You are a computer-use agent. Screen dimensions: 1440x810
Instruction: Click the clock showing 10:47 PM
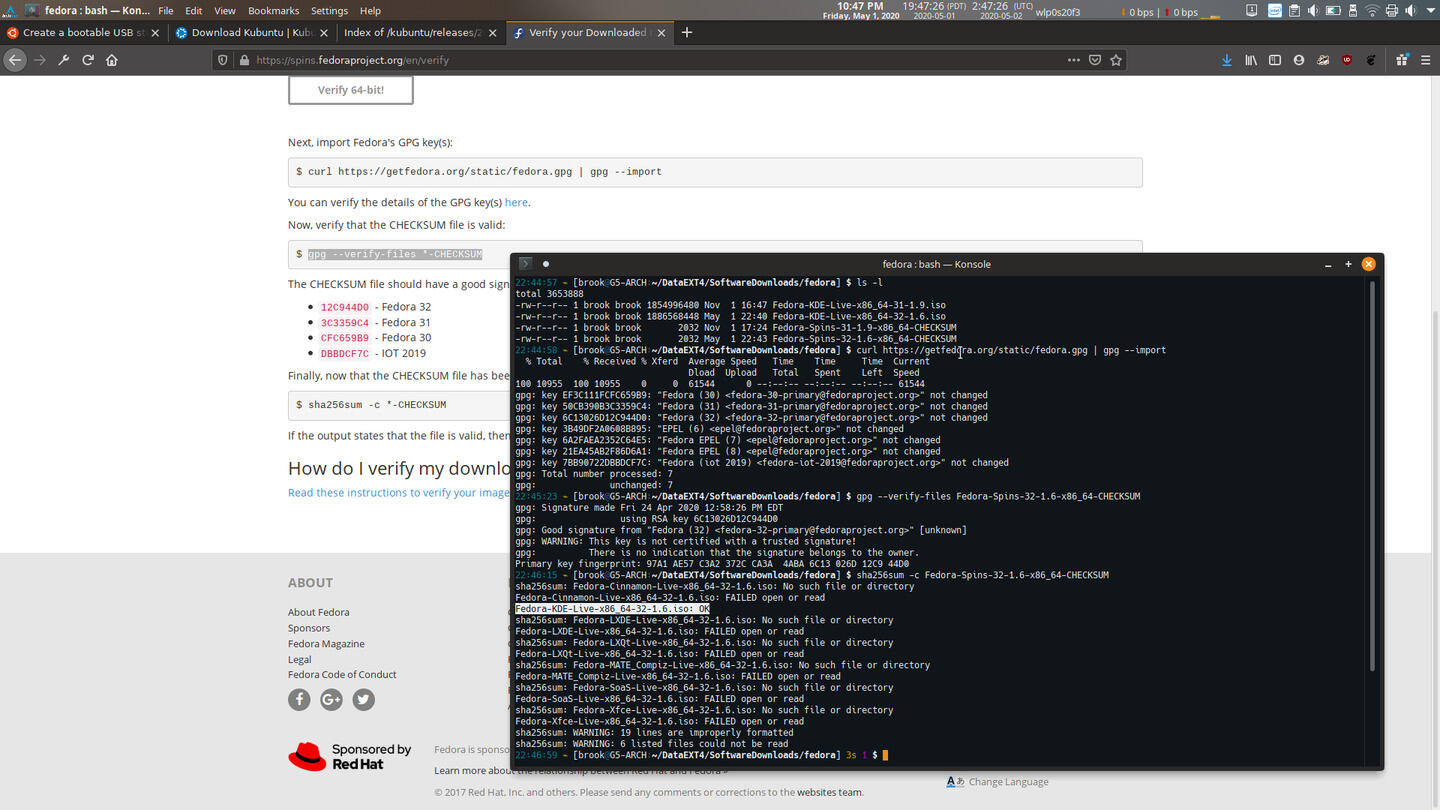coord(860,6)
